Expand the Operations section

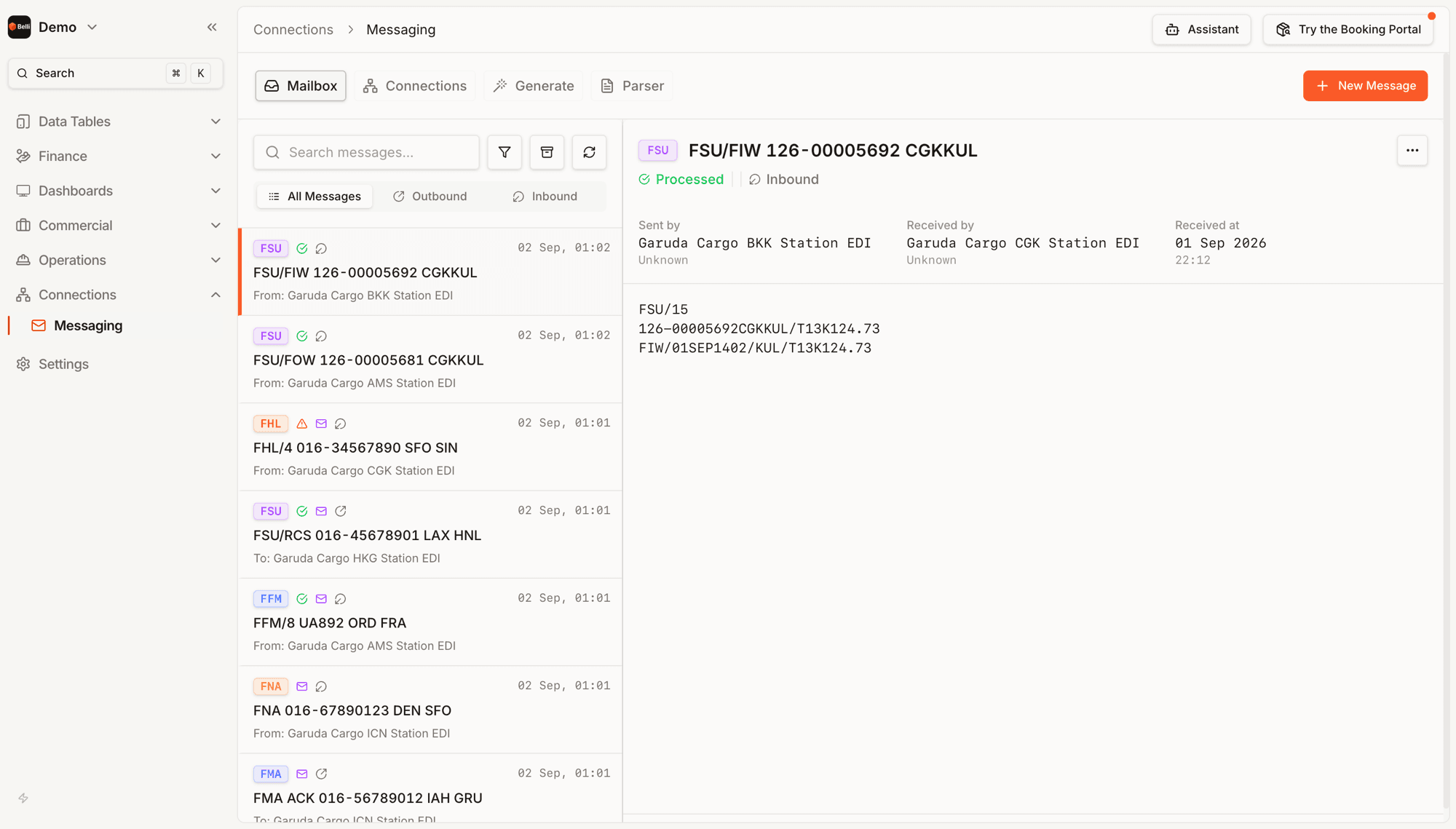(119, 260)
